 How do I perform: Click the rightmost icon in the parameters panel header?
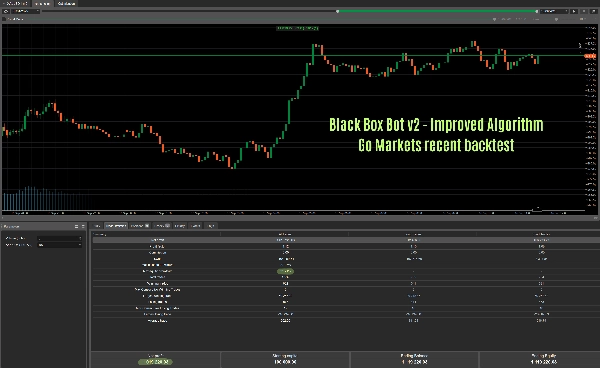point(83,226)
